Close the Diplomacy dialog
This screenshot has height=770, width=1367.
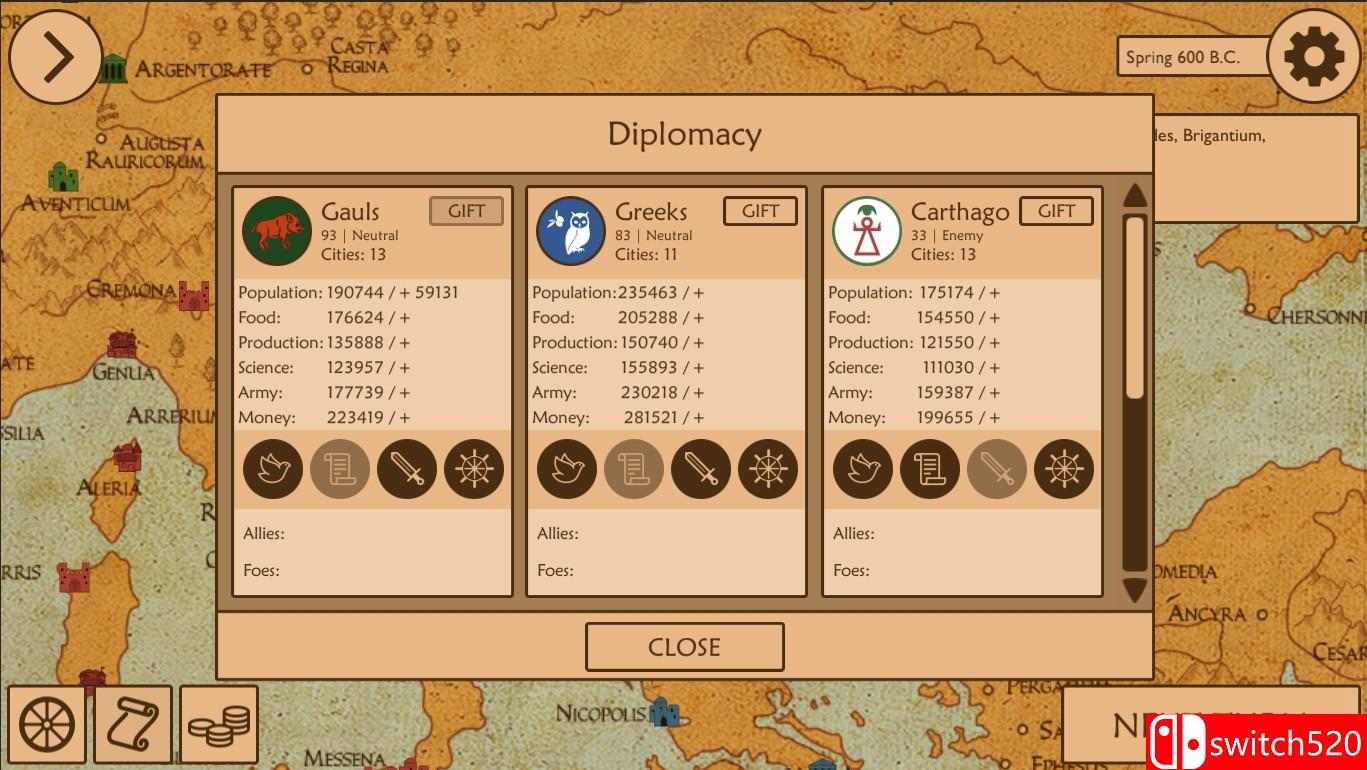click(x=684, y=647)
